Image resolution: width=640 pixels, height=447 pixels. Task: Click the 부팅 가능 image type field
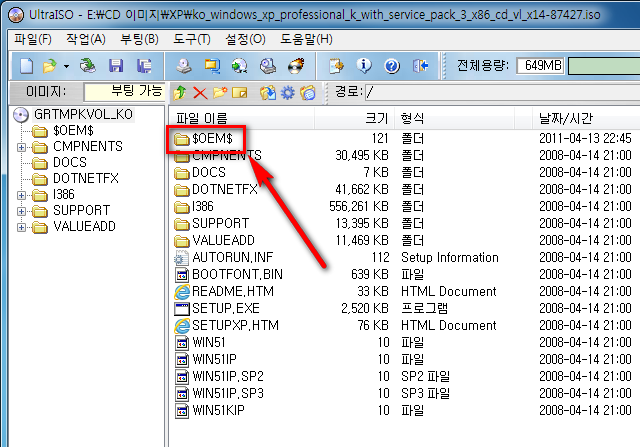click(x=124, y=92)
